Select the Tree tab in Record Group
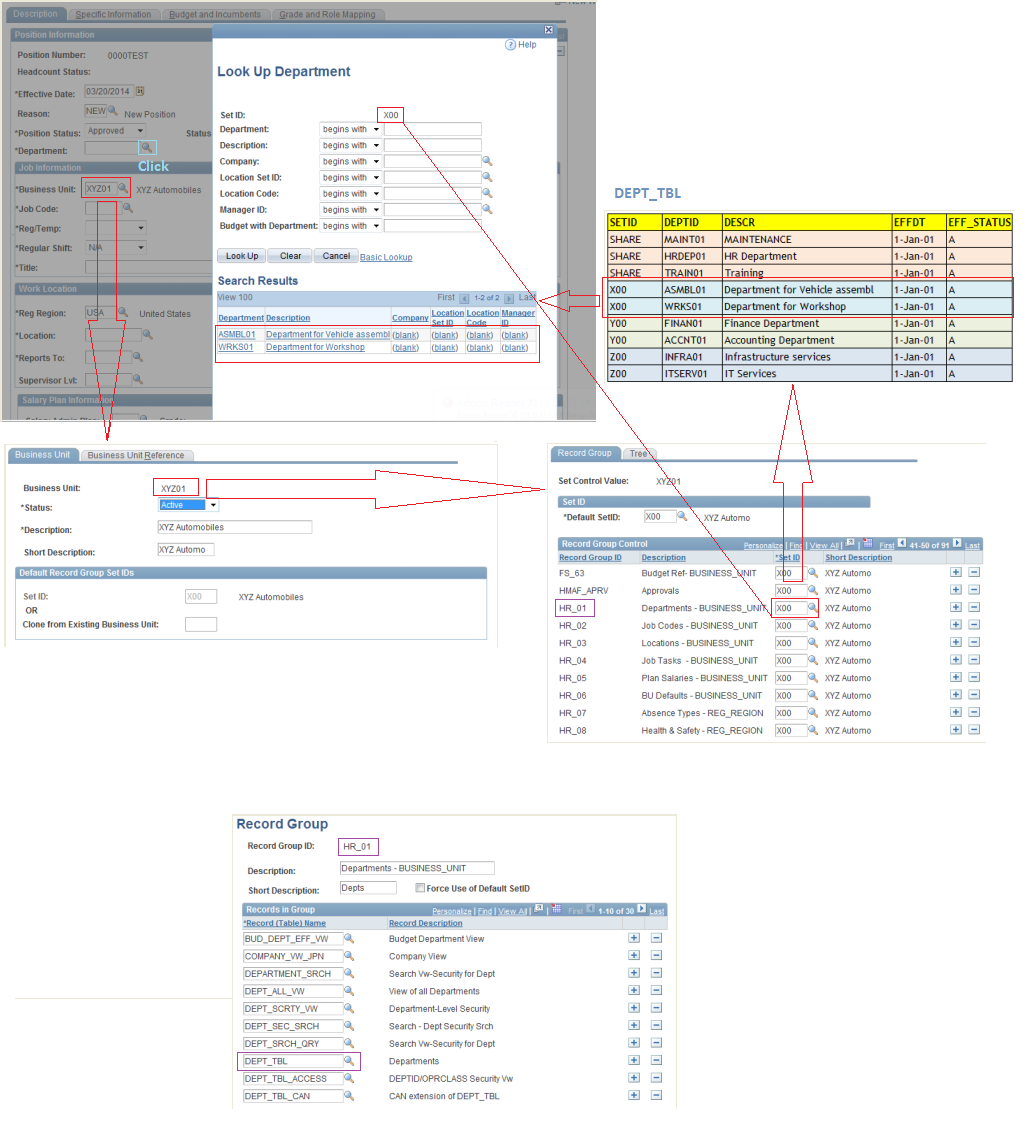This screenshot has height=1138, width=1034. (x=637, y=453)
